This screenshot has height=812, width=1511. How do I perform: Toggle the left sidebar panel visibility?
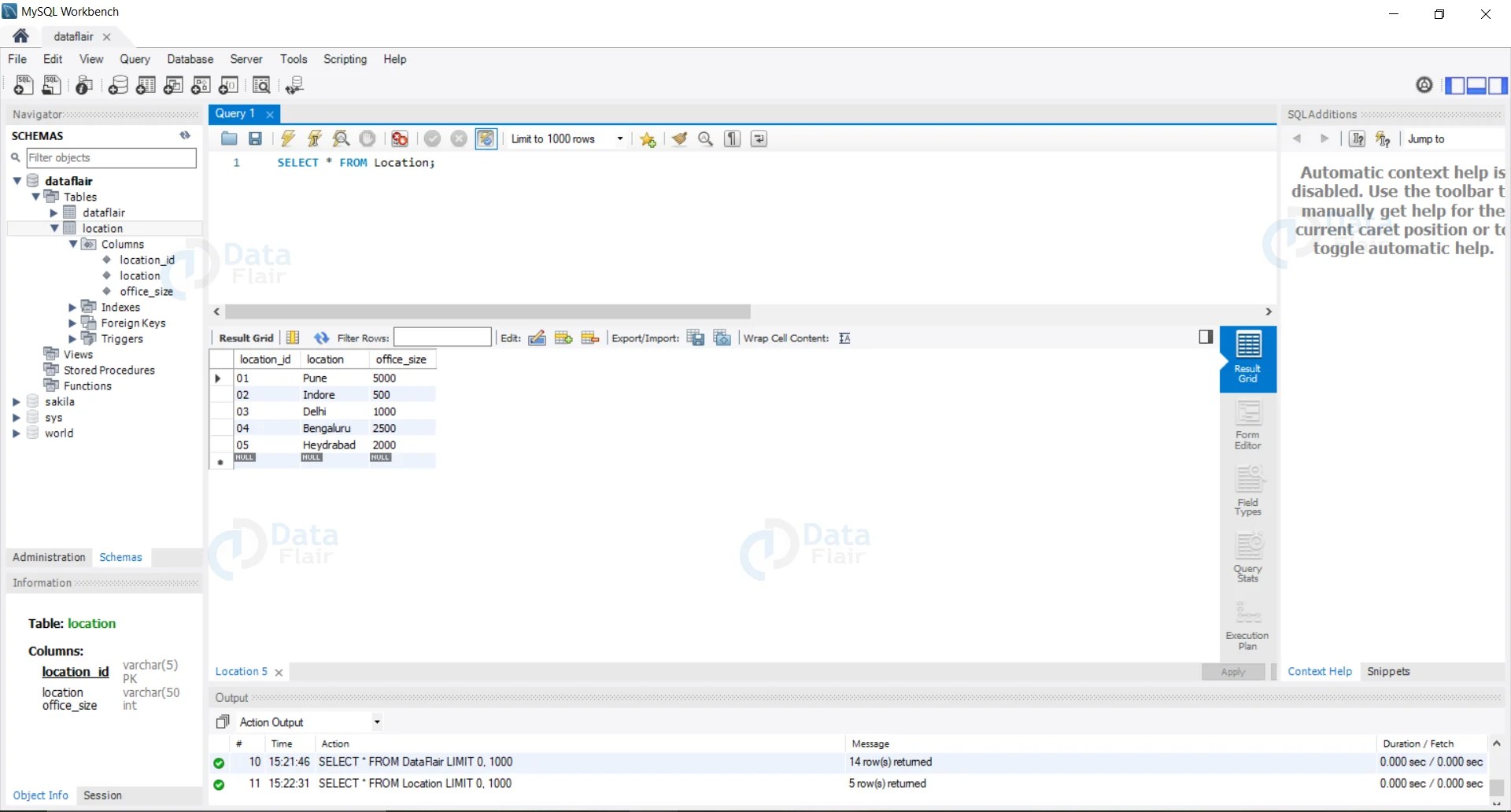click(1455, 85)
